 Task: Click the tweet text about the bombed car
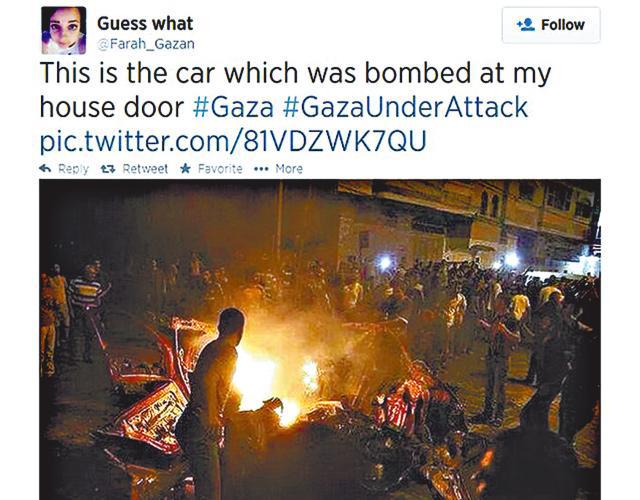tap(295, 90)
